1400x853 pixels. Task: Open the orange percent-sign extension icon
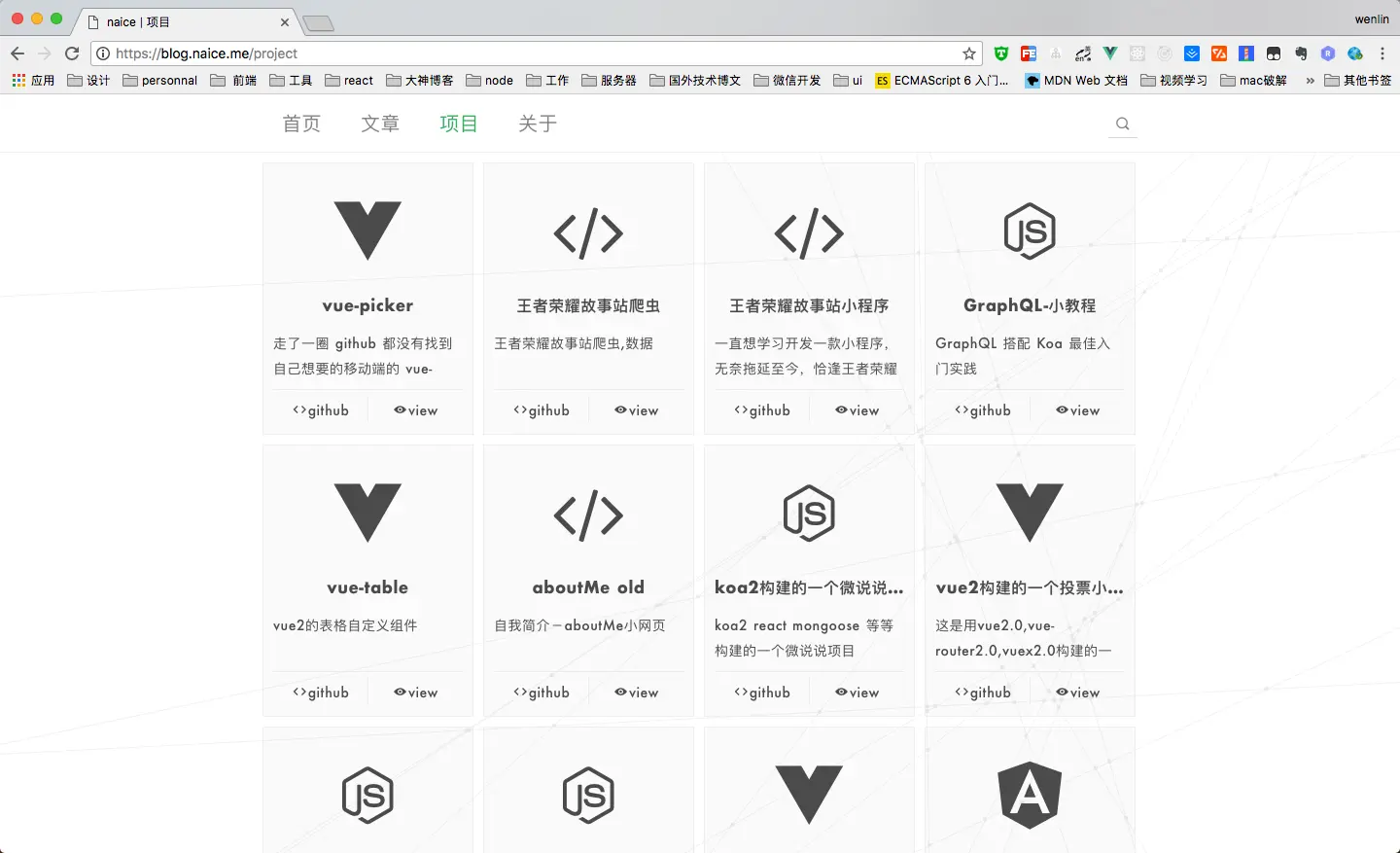click(x=1219, y=53)
